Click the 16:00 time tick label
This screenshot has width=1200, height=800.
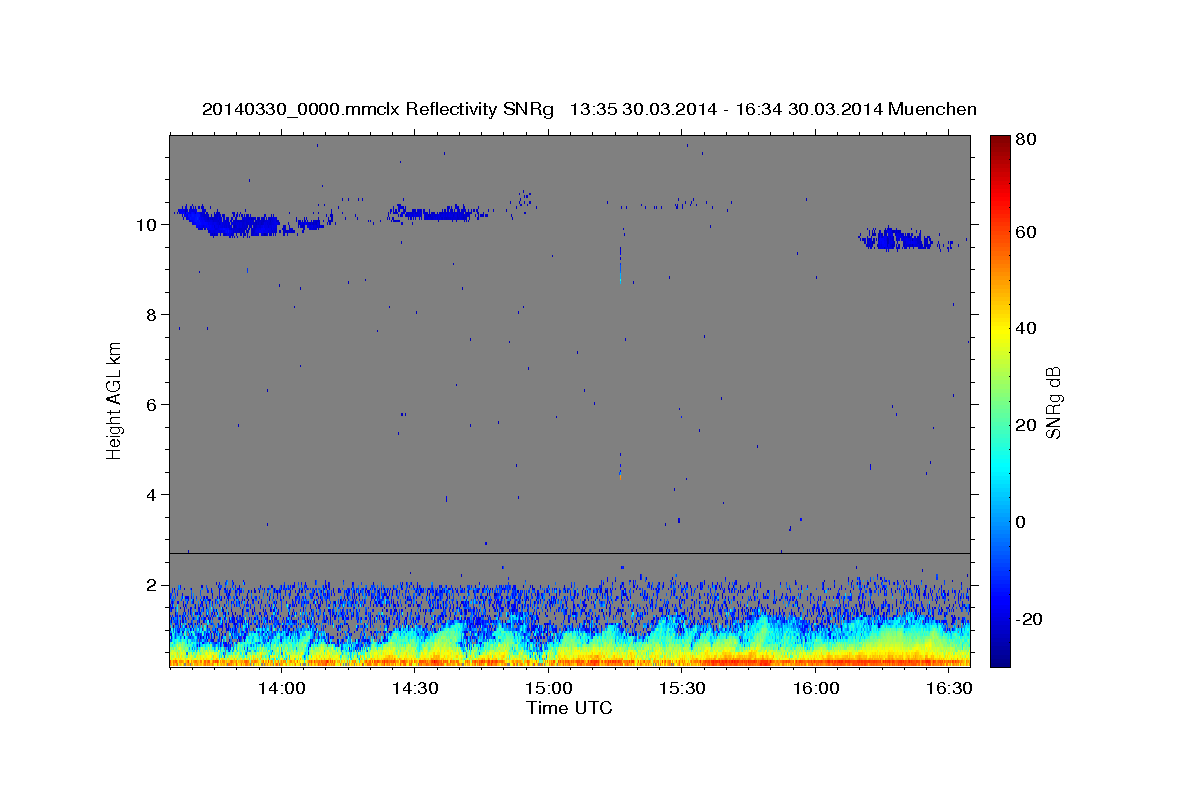pos(815,689)
